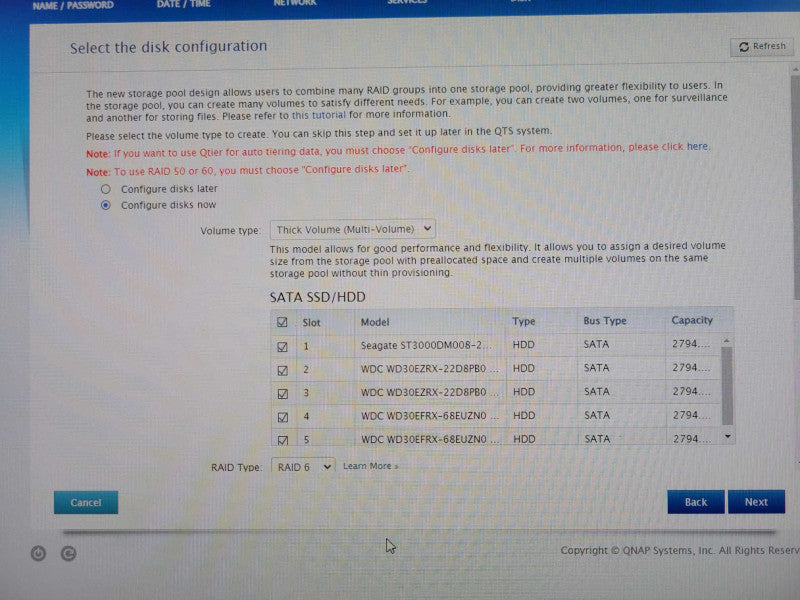The height and width of the screenshot is (600, 800).
Task: Sort by the Bus Type column header
Action: 605,320
